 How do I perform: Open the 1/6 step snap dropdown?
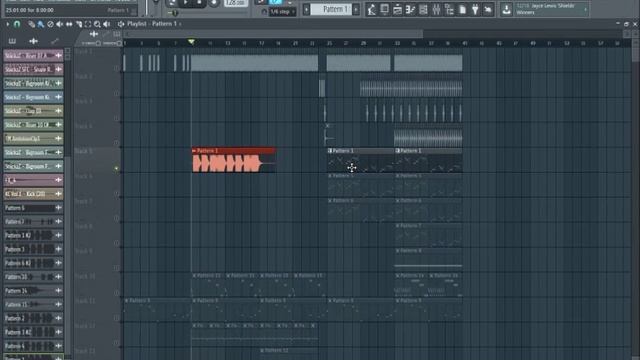(x=283, y=12)
